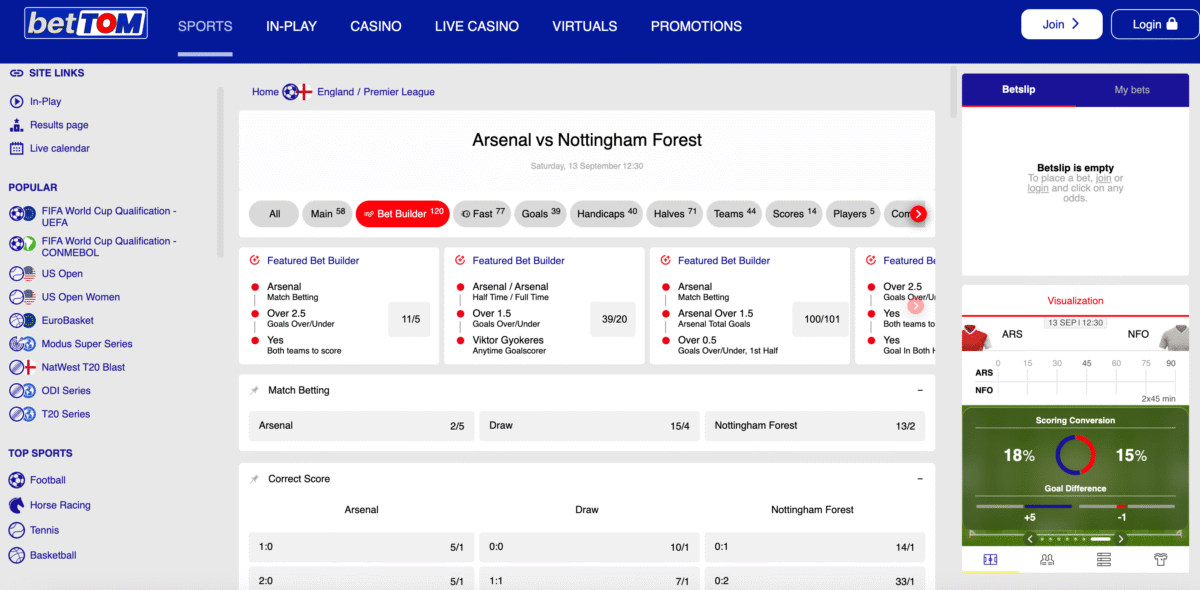
Task: Select the Halves markets filter
Action: tap(675, 214)
